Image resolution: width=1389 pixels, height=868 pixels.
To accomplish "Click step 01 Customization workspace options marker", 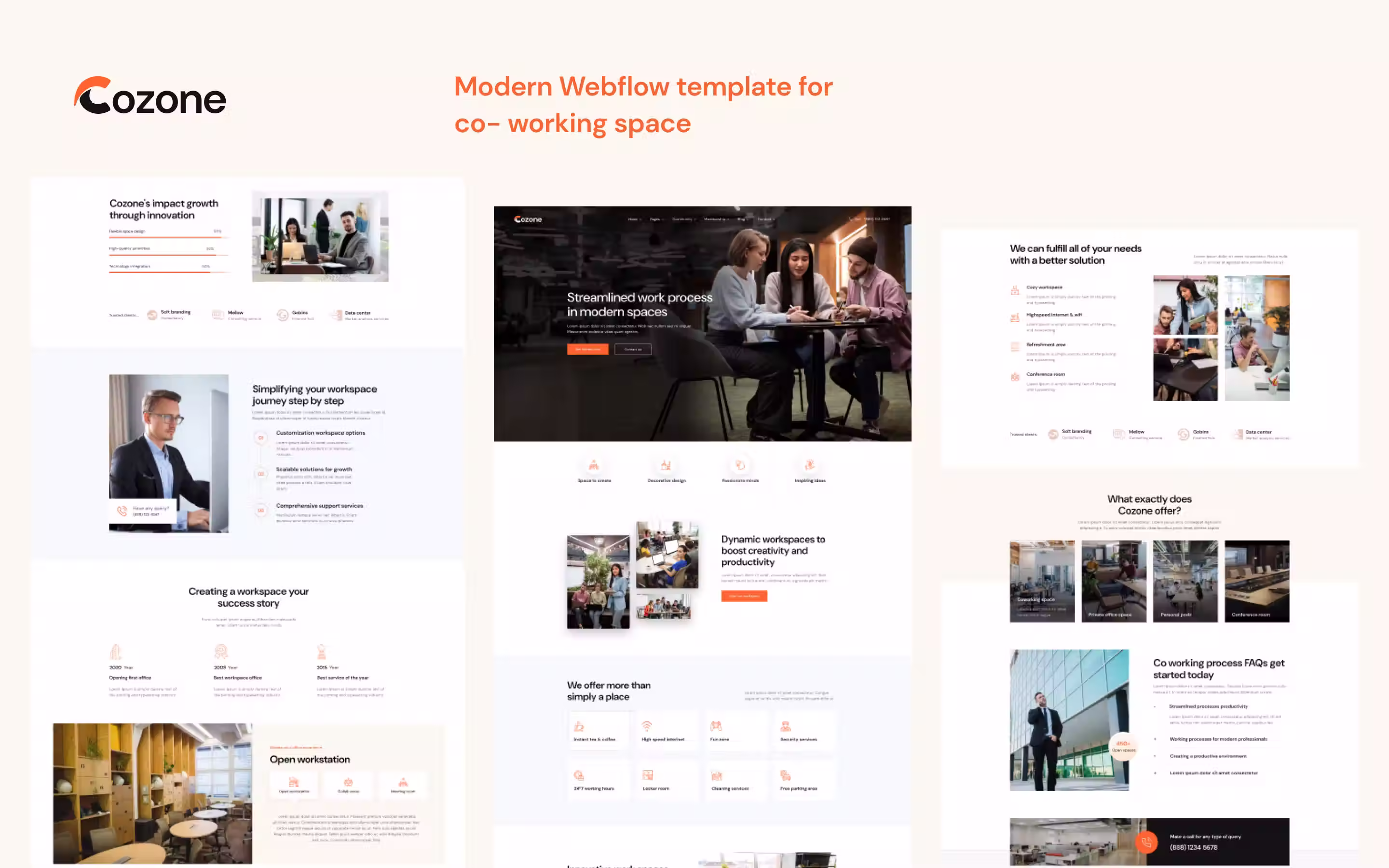I will tap(260, 437).
